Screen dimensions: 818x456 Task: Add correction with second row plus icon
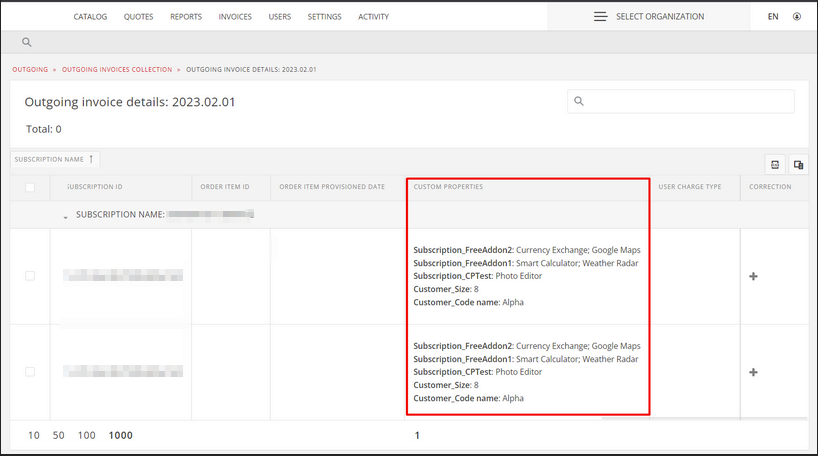[x=753, y=372]
